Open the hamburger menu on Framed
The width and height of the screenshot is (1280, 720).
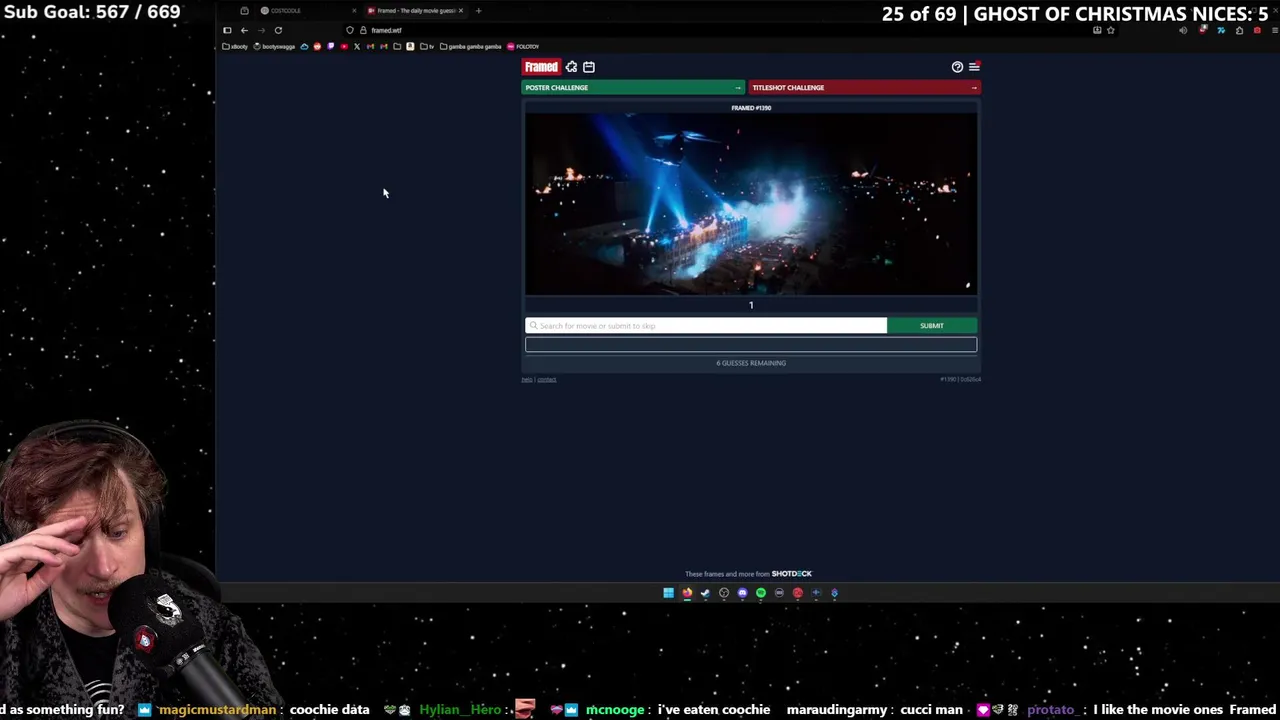click(974, 67)
